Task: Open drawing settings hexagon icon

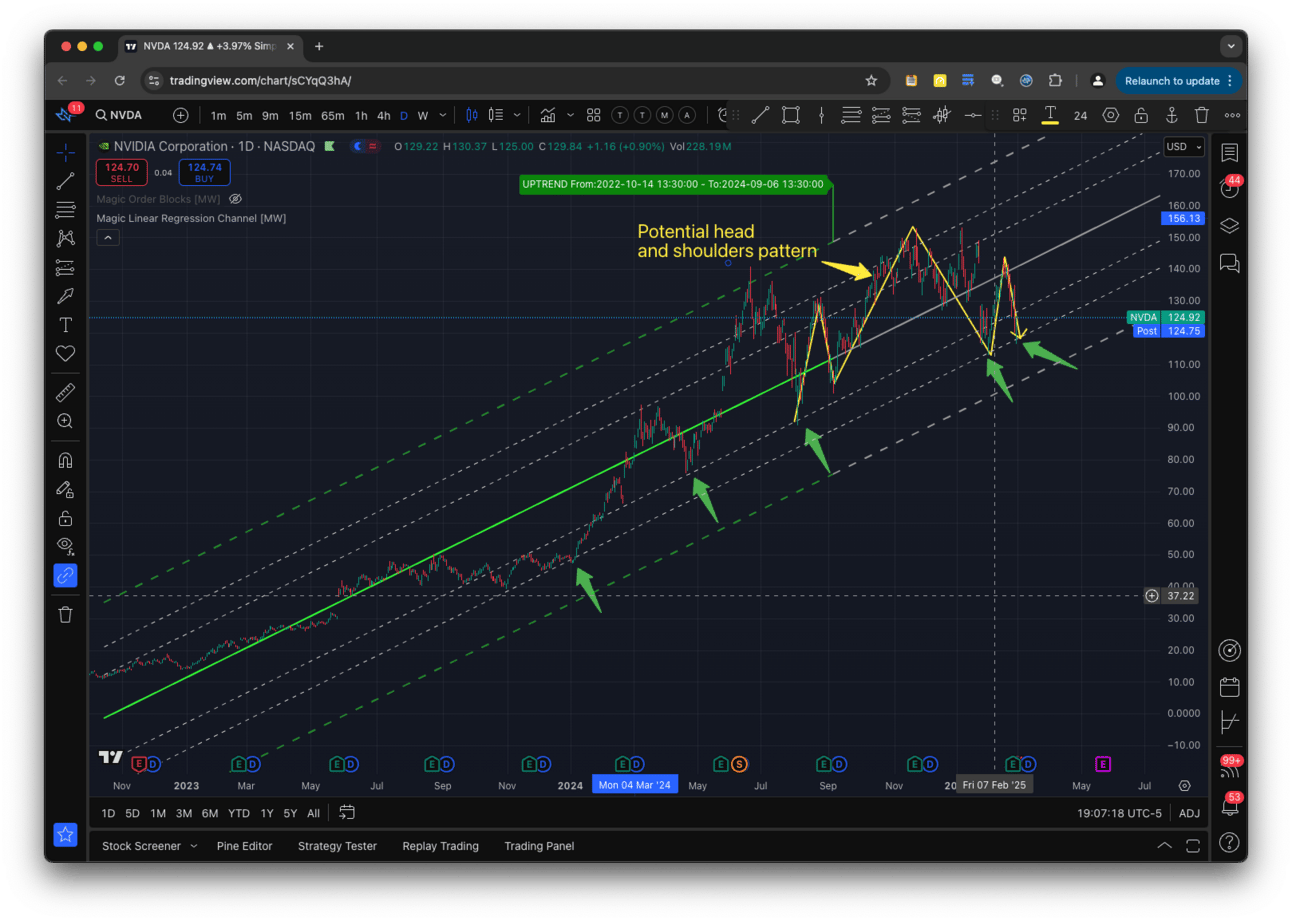Action: pos(1111,115)
